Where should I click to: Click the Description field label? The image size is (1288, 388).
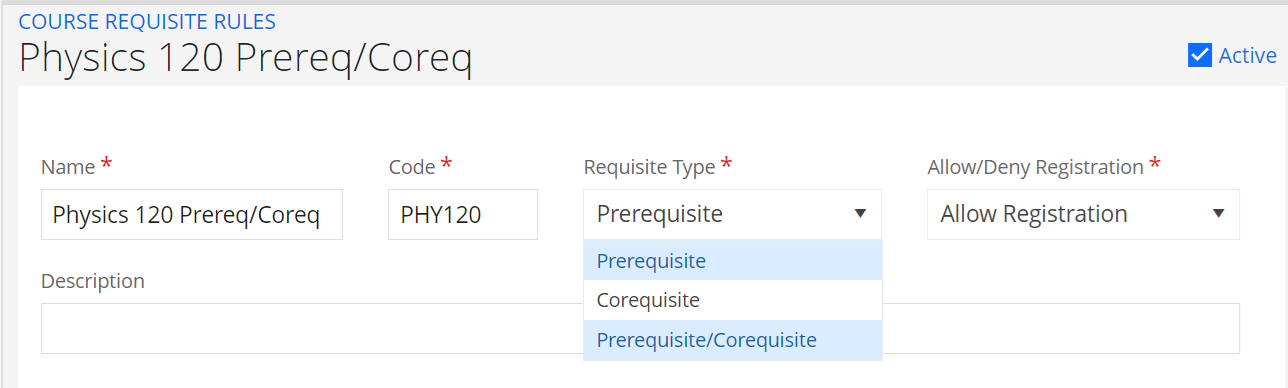click(93, 281)
